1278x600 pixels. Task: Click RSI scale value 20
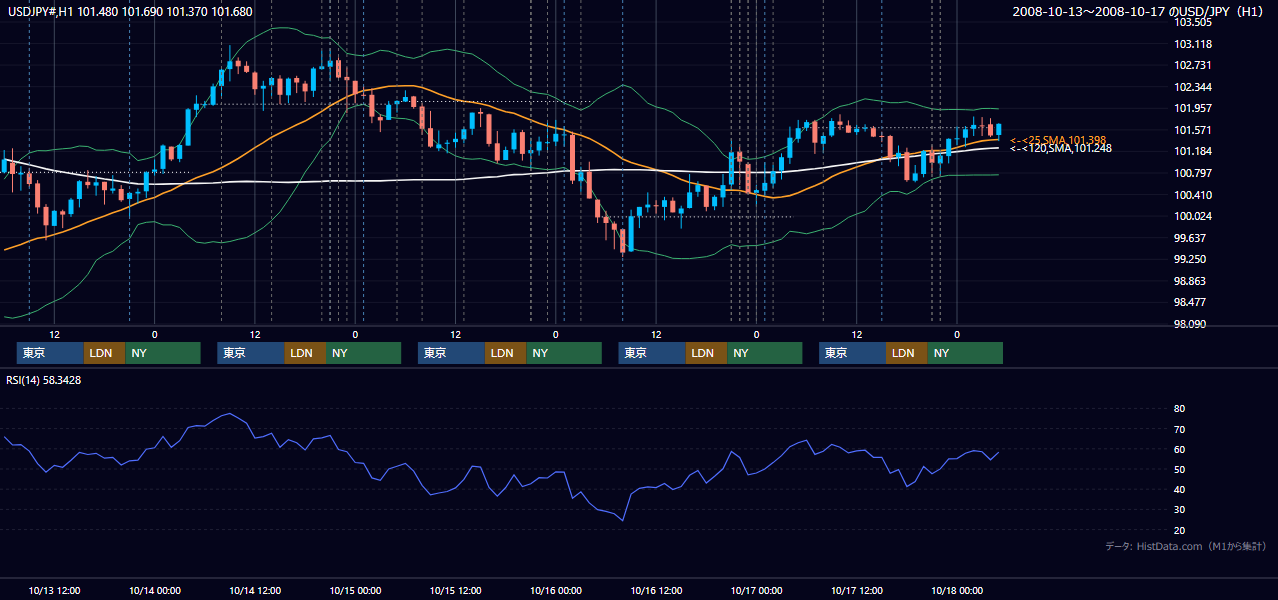tap(1180, 530)
